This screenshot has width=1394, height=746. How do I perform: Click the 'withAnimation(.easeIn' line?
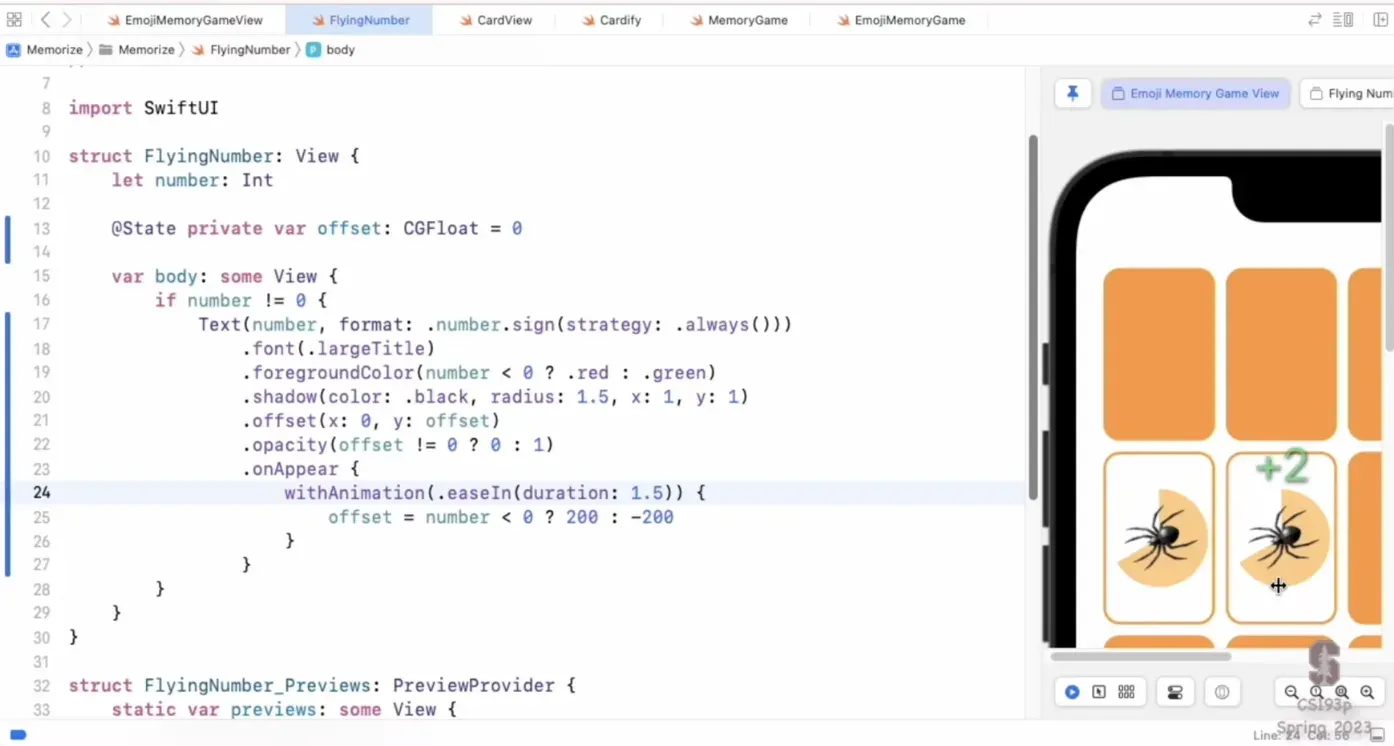click(x=495, y=492)
